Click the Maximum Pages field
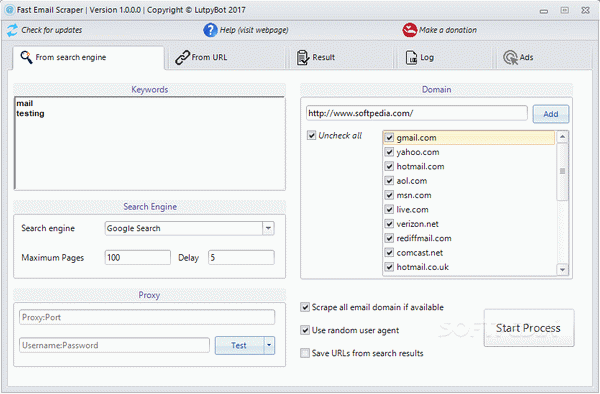Screen dimensions: 600x394 138,257
